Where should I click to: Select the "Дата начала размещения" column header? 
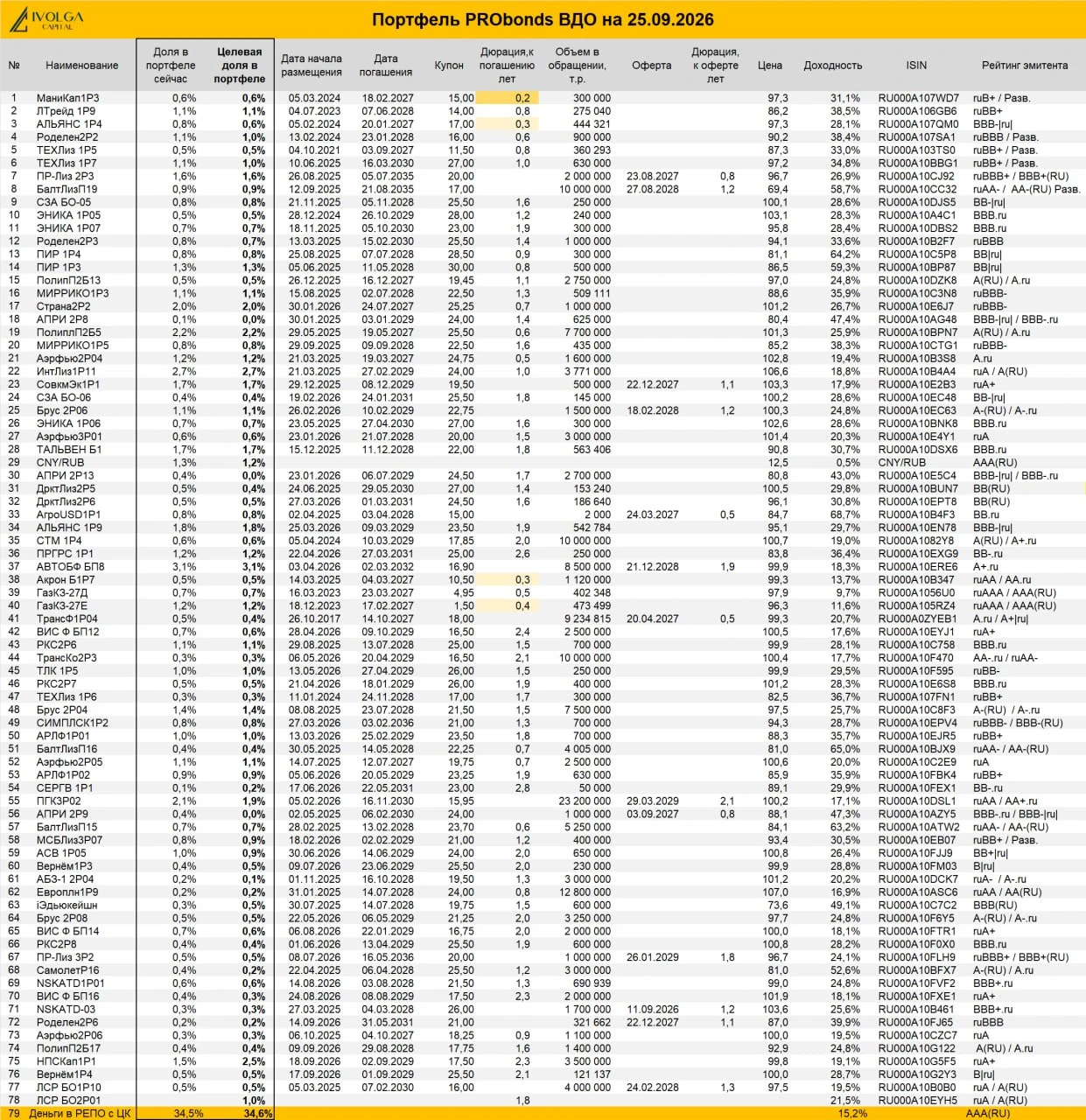point(312,66)
